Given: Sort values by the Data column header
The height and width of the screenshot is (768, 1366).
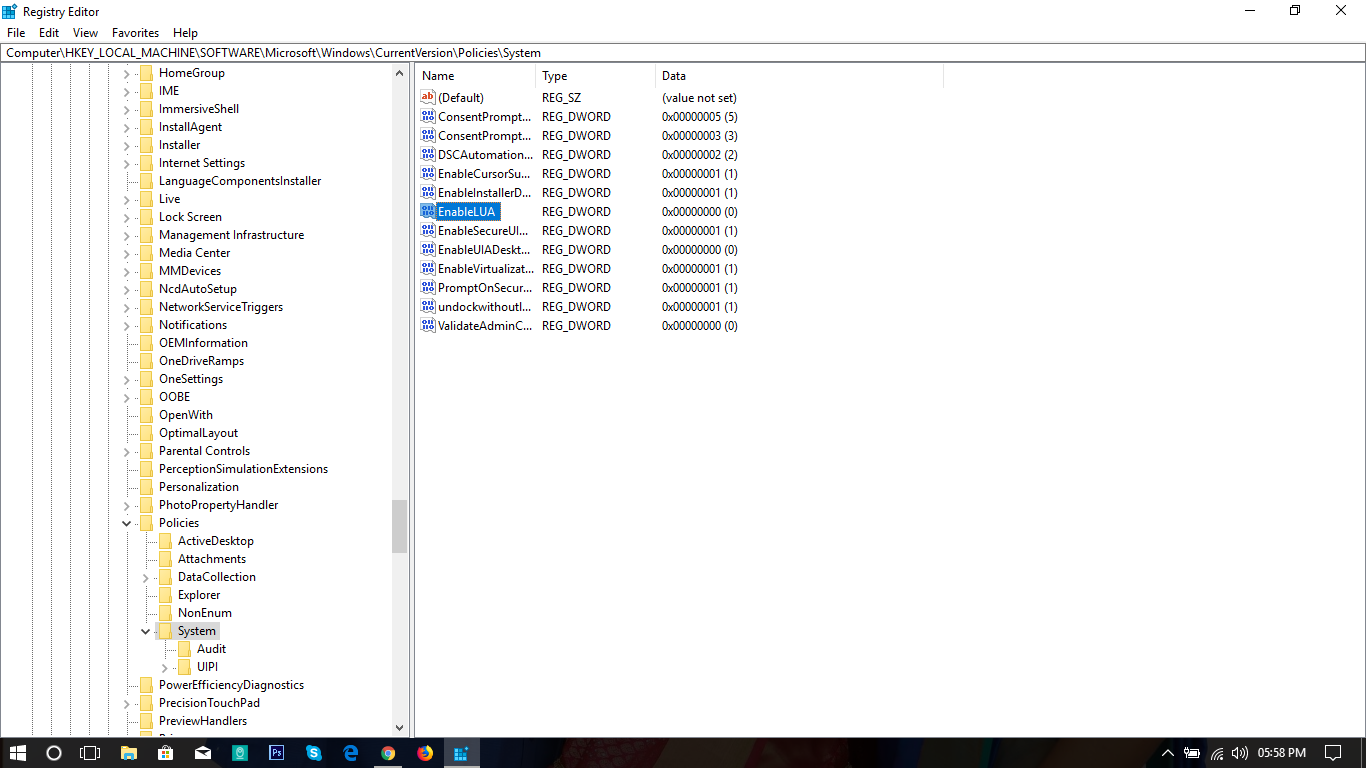Looking at the screenshot, I should (800, 76).
